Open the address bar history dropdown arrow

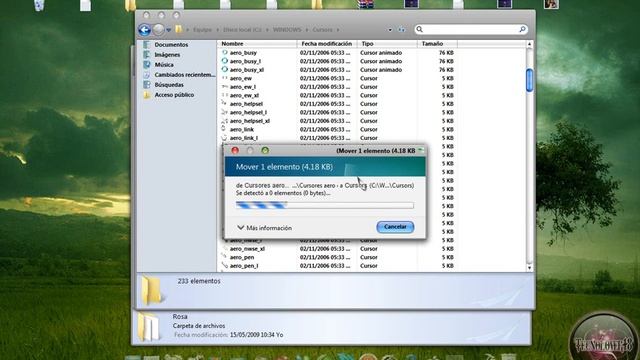pyautogui.click(x=390, y=30)
